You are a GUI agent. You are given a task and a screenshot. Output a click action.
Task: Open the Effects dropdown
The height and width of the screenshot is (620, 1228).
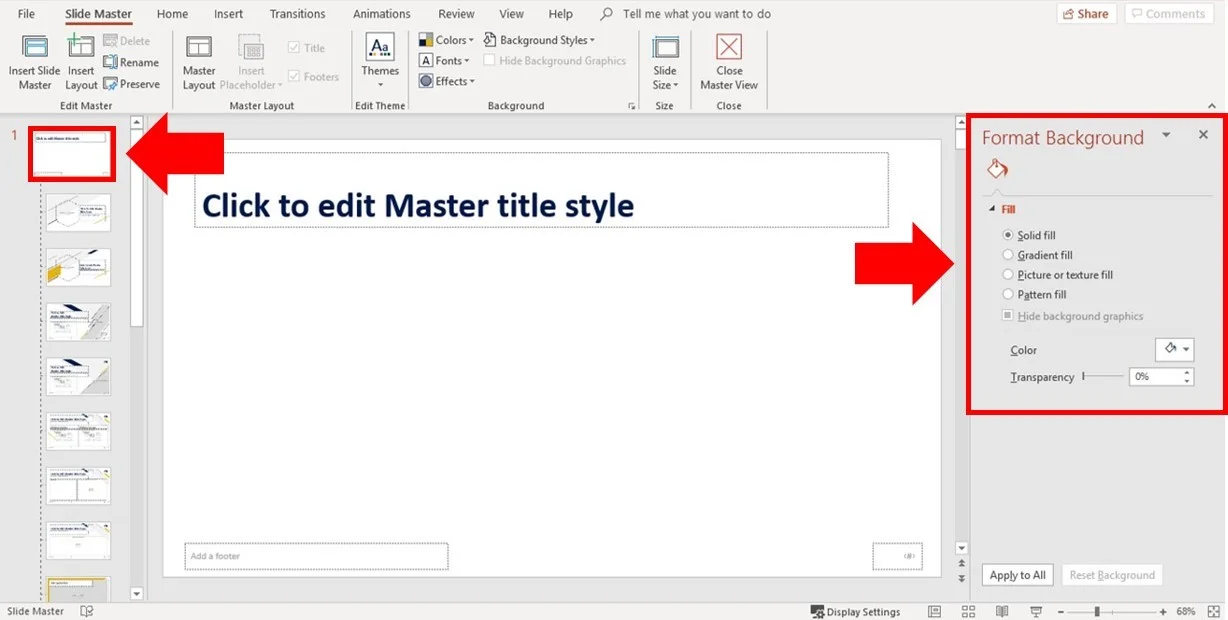[x=446, y=81]
